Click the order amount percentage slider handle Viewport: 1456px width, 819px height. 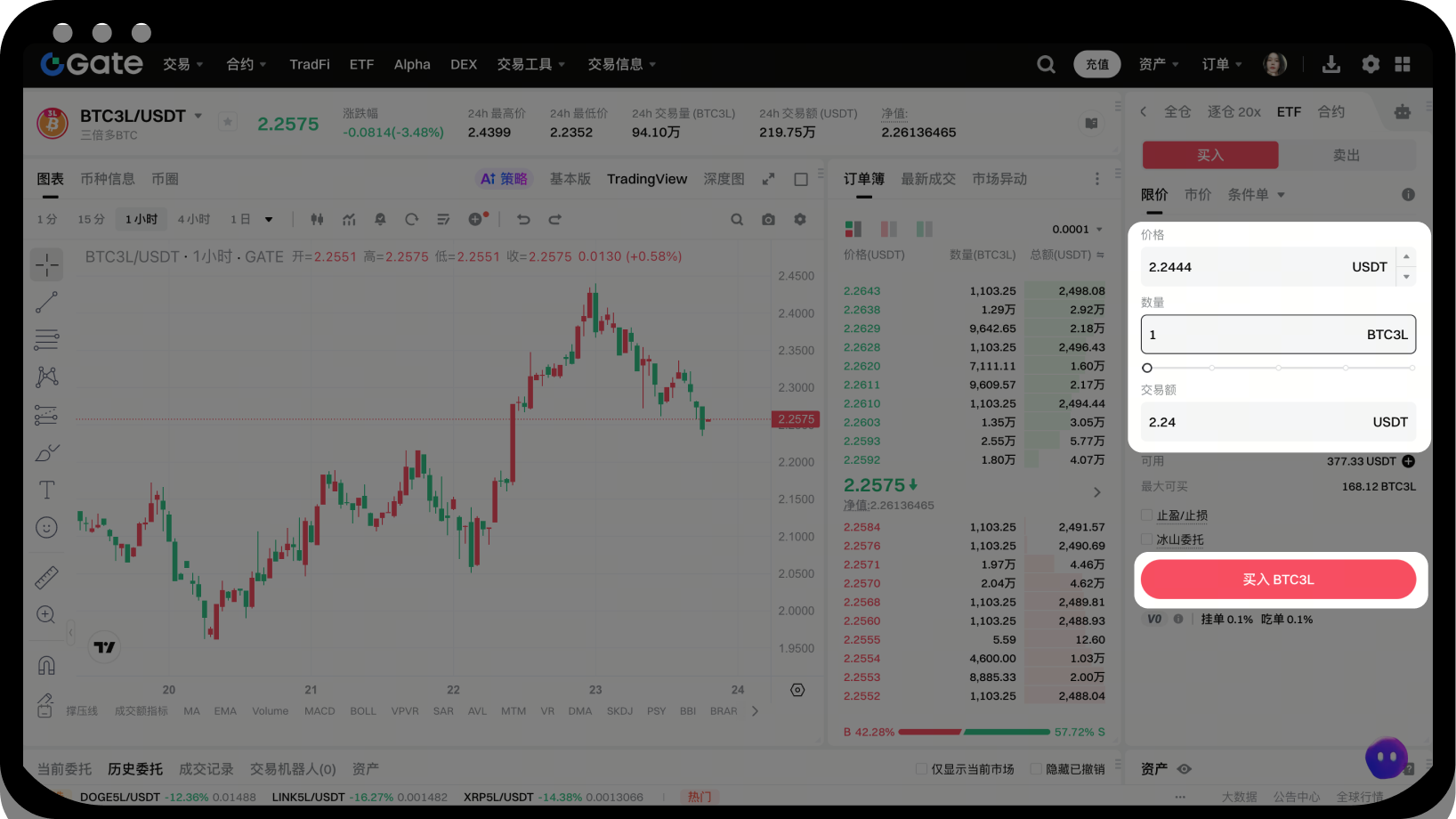1147,368
